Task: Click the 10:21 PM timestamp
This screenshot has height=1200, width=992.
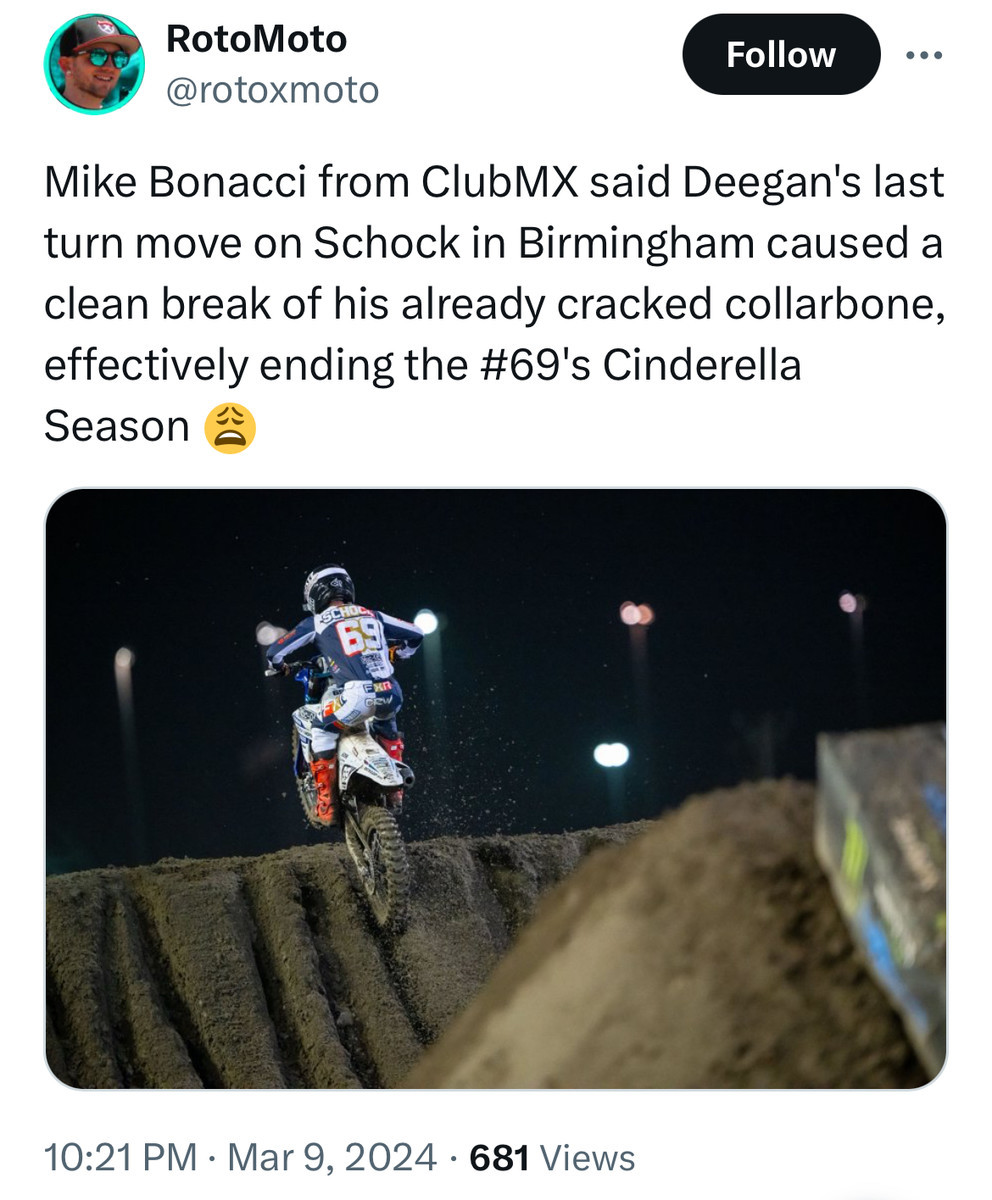Action: click(x=120, y=1158)
